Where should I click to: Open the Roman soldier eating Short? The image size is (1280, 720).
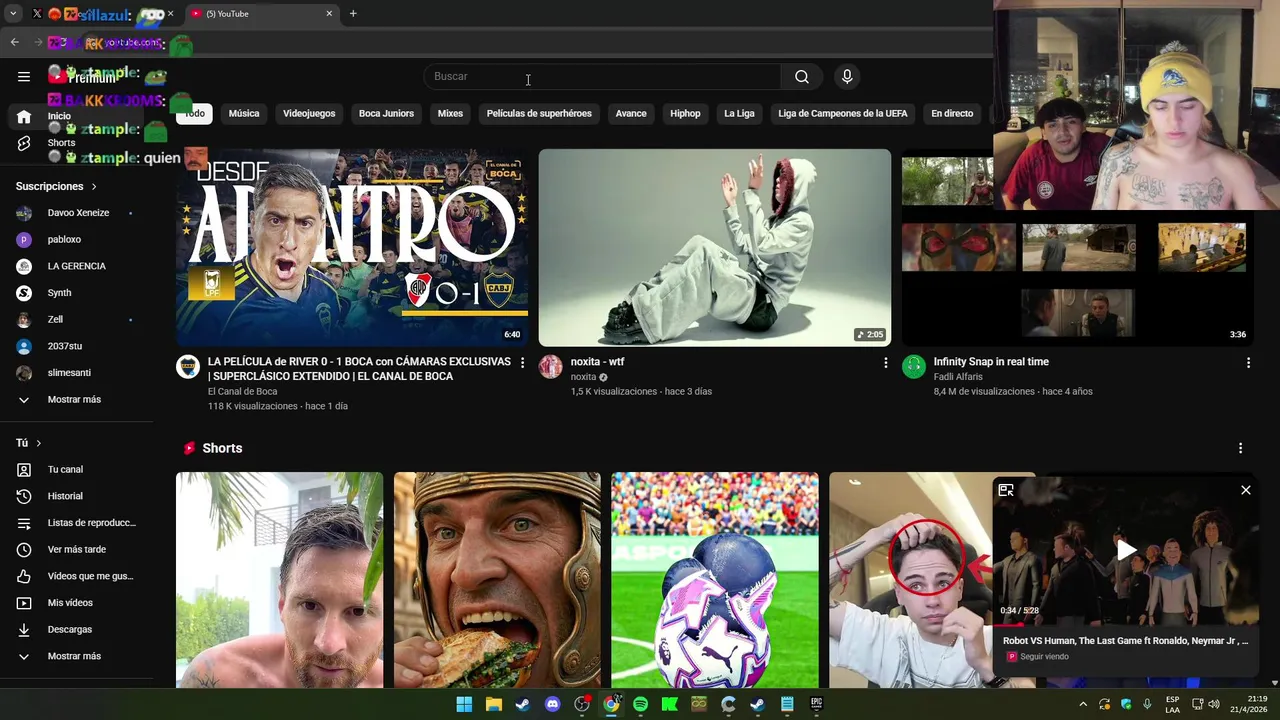497,580
